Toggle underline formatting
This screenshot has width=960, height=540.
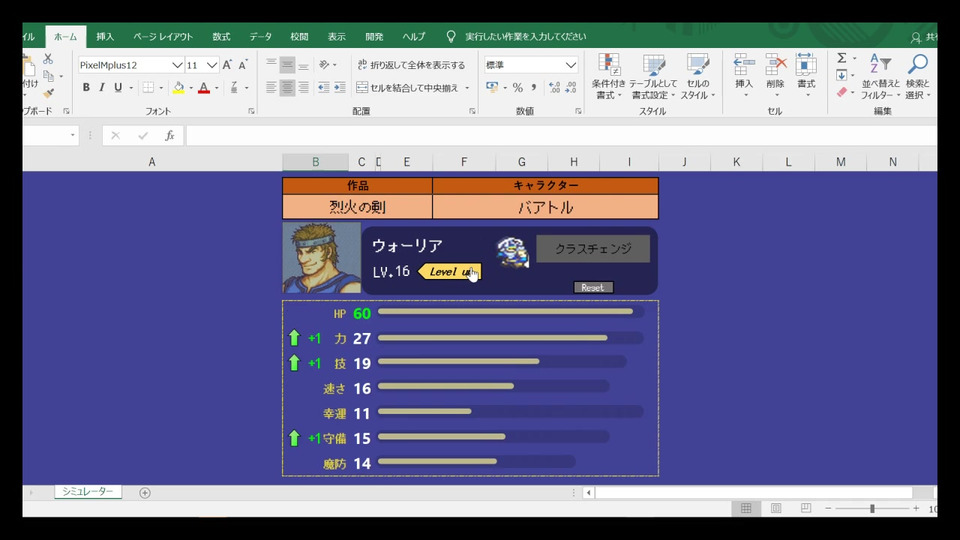click(118, 88)
